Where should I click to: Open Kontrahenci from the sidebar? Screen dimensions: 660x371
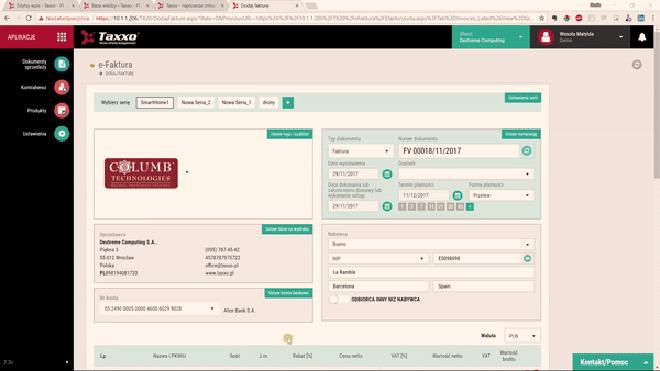tap(61, 87)
